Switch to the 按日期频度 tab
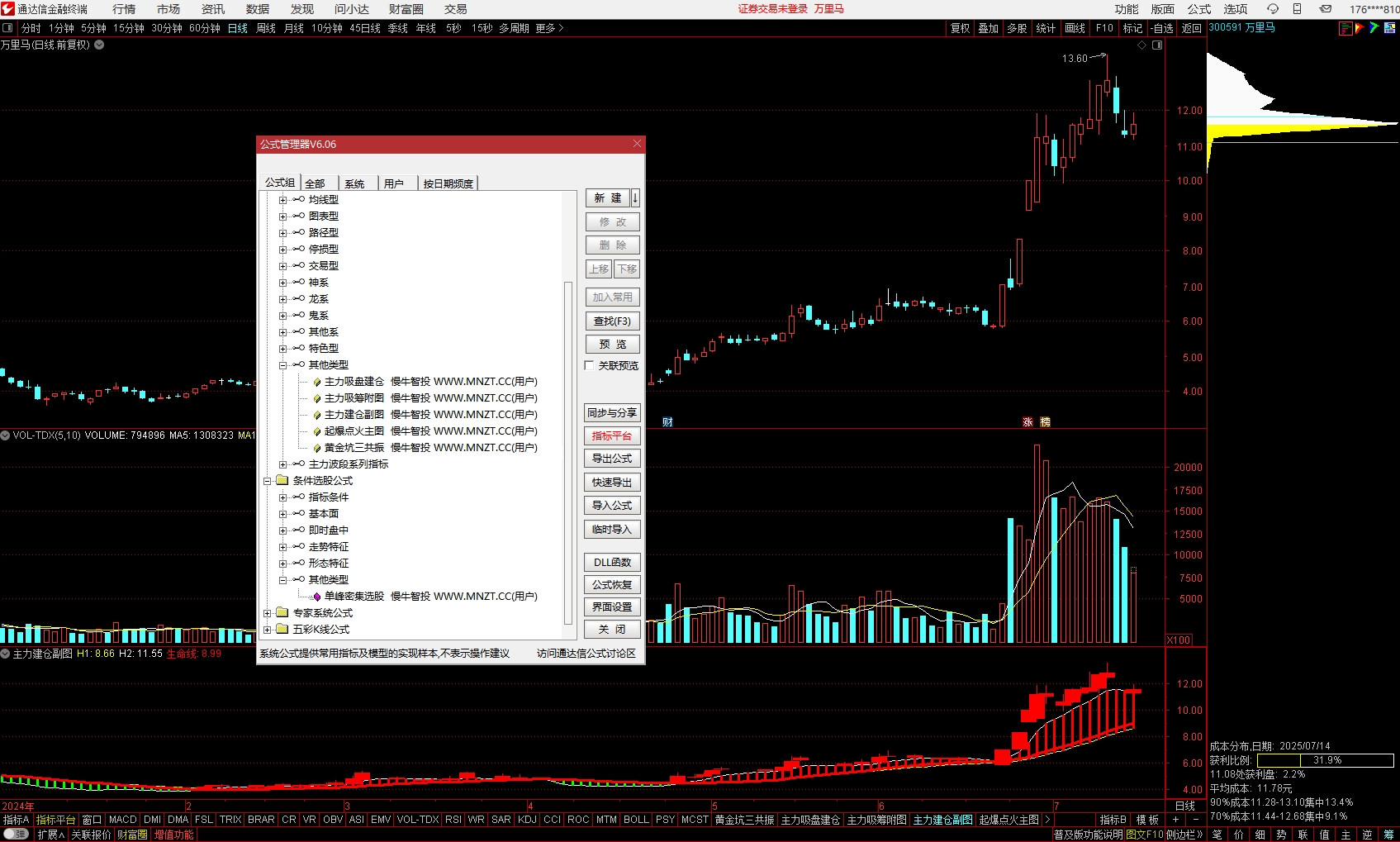Screen dimensions: 1400x842 (x=448, y=183)
